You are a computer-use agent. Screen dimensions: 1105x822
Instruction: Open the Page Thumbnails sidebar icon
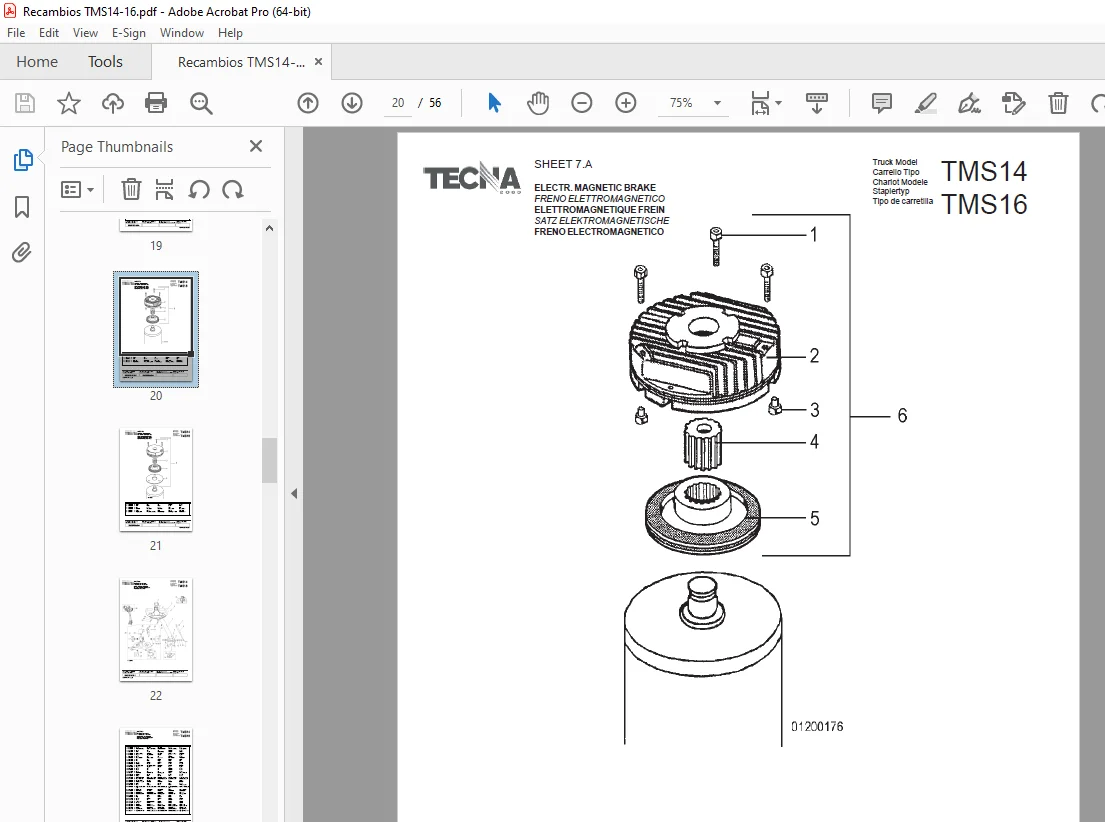23,160
